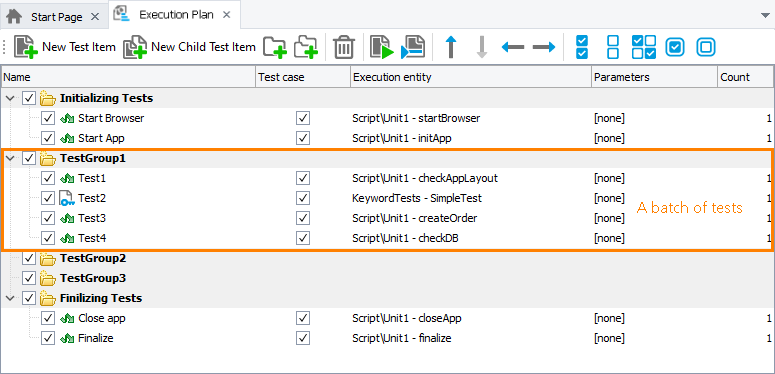Move the item up with the up arrow
This screenshot has height=374, width=775.
[x=450, y=47]
